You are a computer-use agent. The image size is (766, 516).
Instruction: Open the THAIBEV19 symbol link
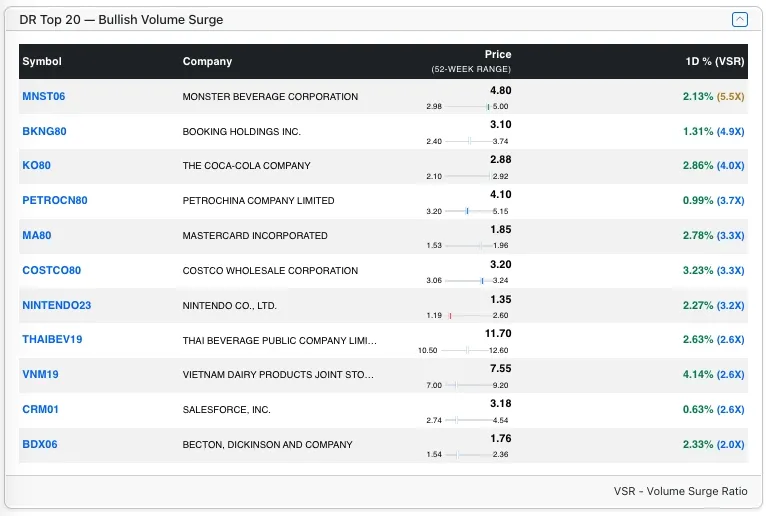coord(52,340)
